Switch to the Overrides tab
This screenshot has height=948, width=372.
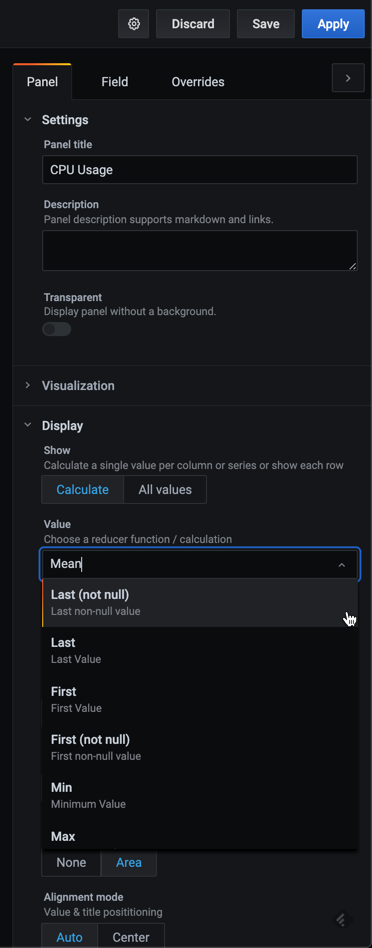[198, 82]
